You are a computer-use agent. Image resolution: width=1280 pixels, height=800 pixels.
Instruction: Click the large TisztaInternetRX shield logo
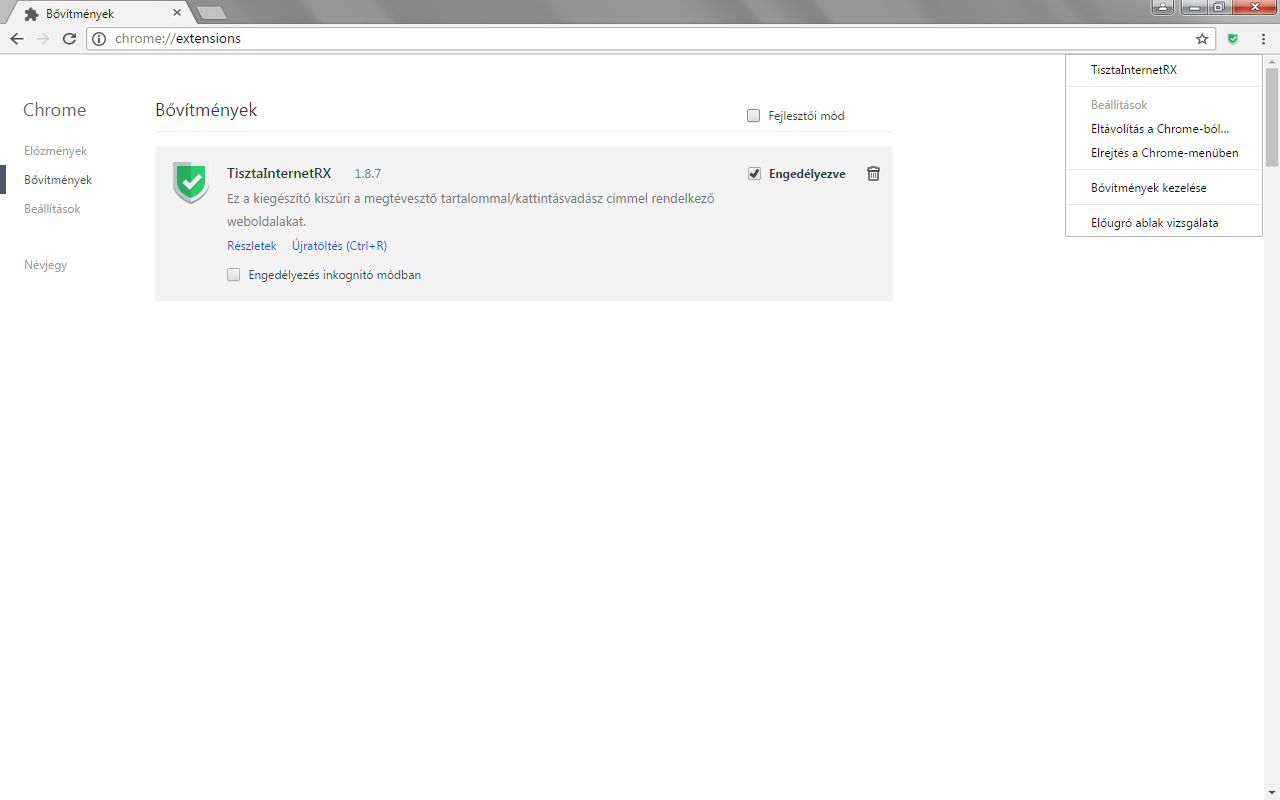pos(191,183)
